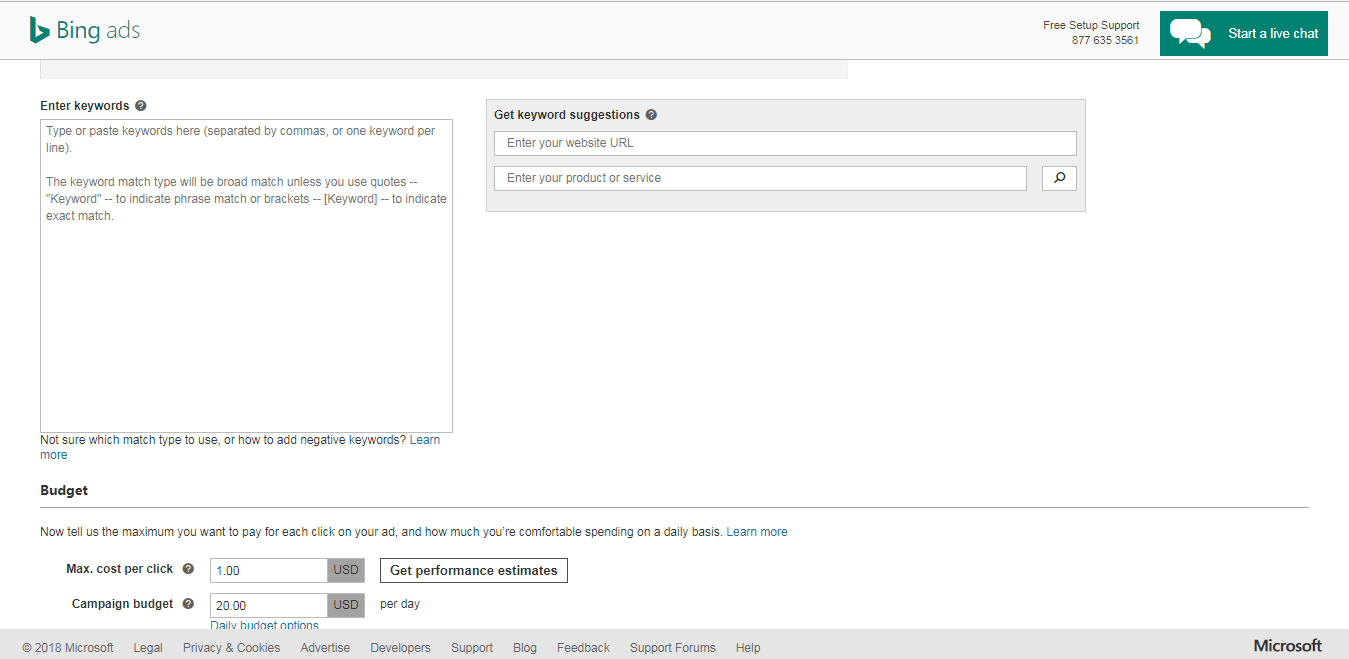Screen dimensions: 1349x659
Task: Open the Feedback footer link
Action: point(583,648)
